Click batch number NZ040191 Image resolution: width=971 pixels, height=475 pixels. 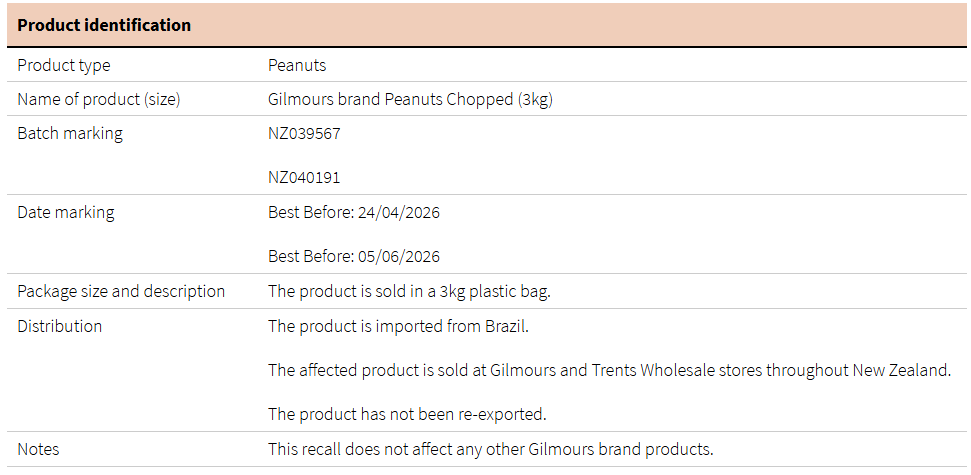pyautogui.click(x=304, y=177)
